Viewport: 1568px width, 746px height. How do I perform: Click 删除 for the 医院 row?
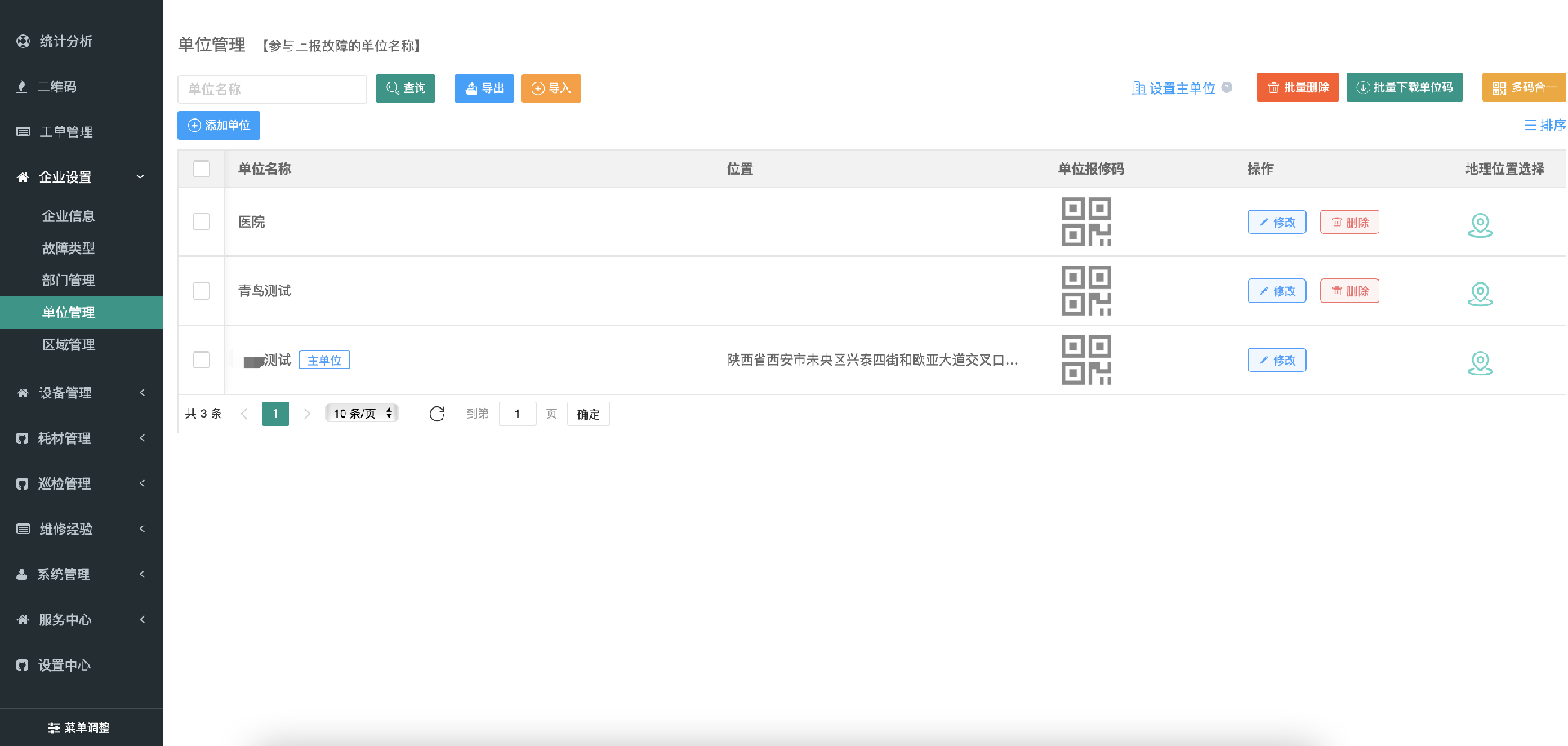coord(1349,222)
